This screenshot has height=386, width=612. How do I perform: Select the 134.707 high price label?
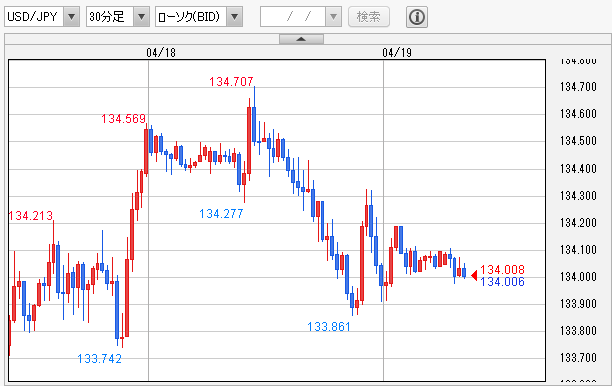click(x=231, y=82)
